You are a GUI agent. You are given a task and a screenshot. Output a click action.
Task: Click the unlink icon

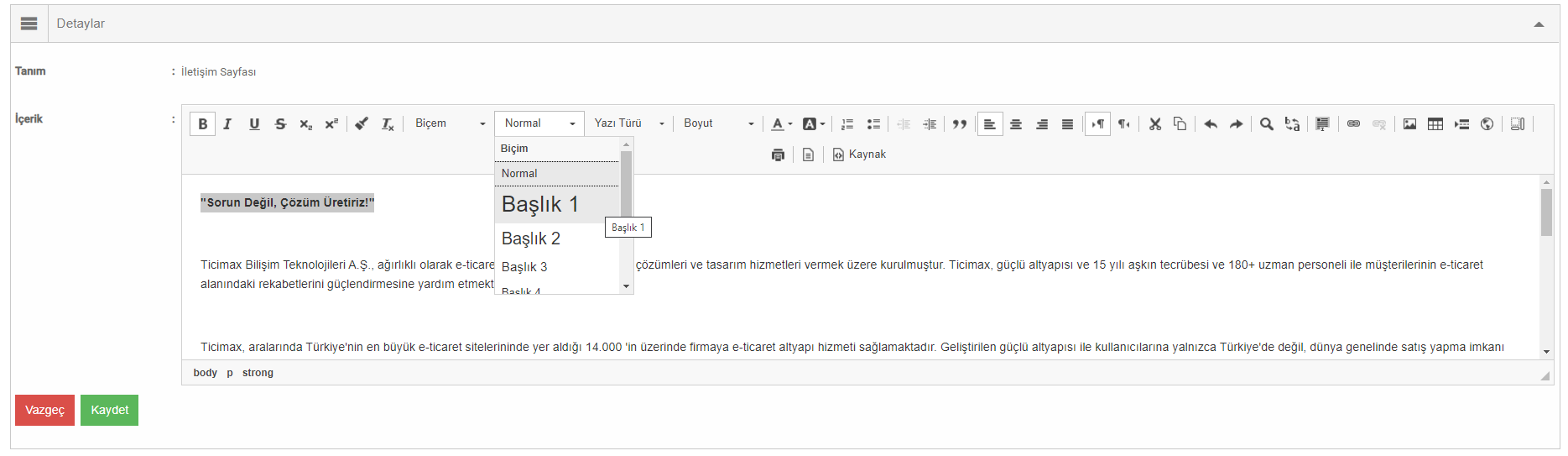(1379, 123)
